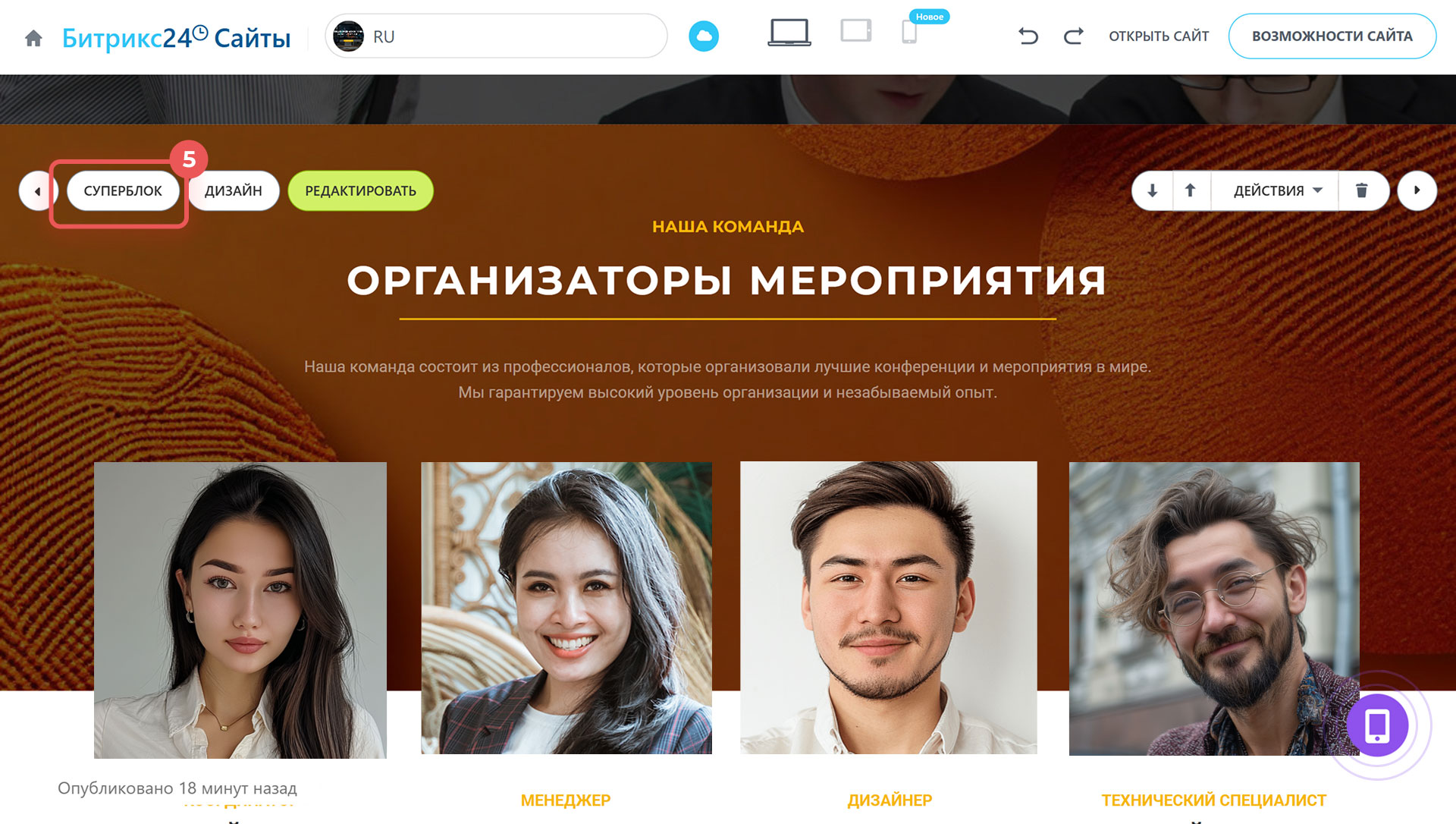Click the blue cloud publish icon
This screenshot has width=1456, height=824.
click(x=704, y=36)
